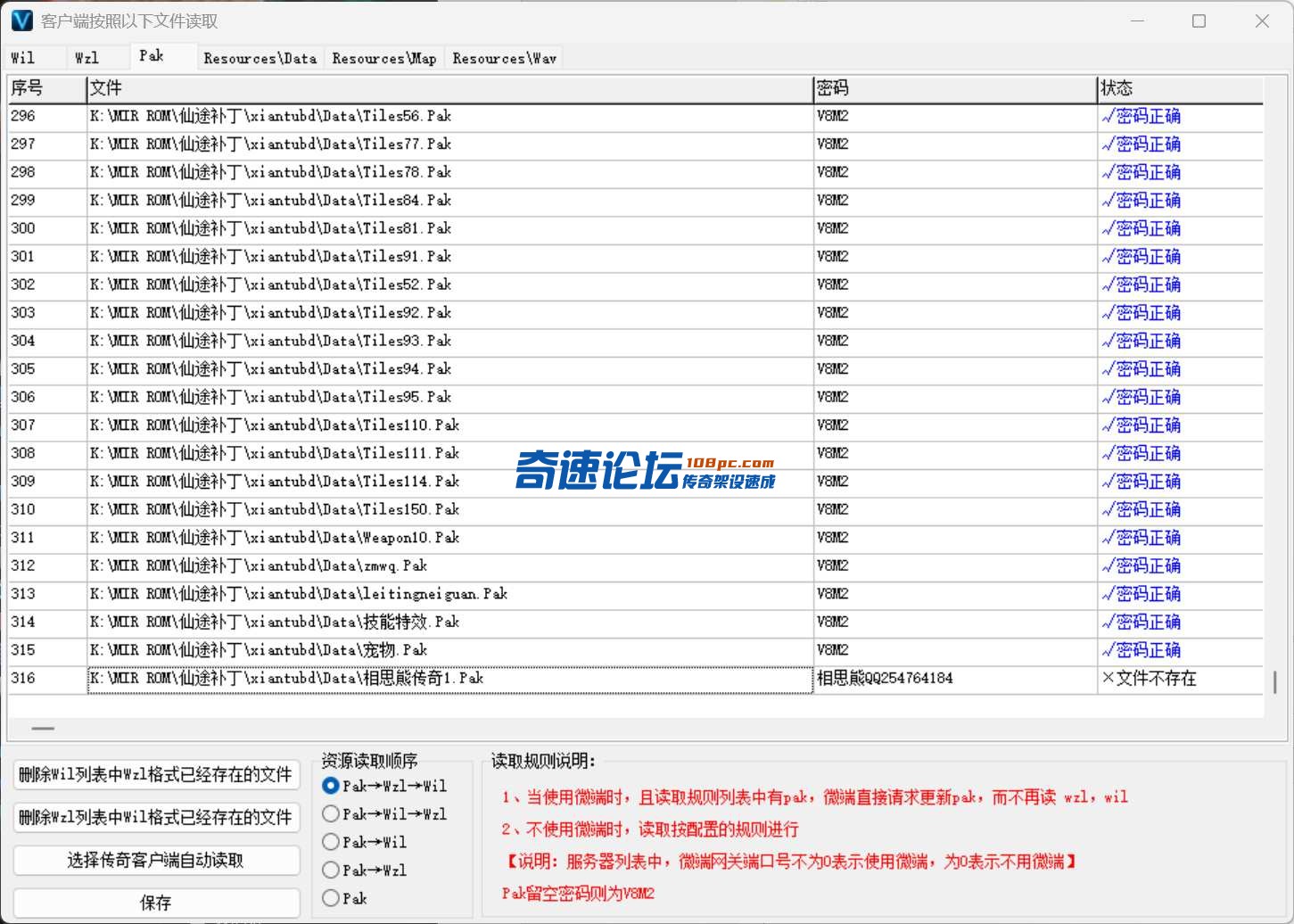
Task: Switch to the Wil tab
Action: click(x=35, y=58)
